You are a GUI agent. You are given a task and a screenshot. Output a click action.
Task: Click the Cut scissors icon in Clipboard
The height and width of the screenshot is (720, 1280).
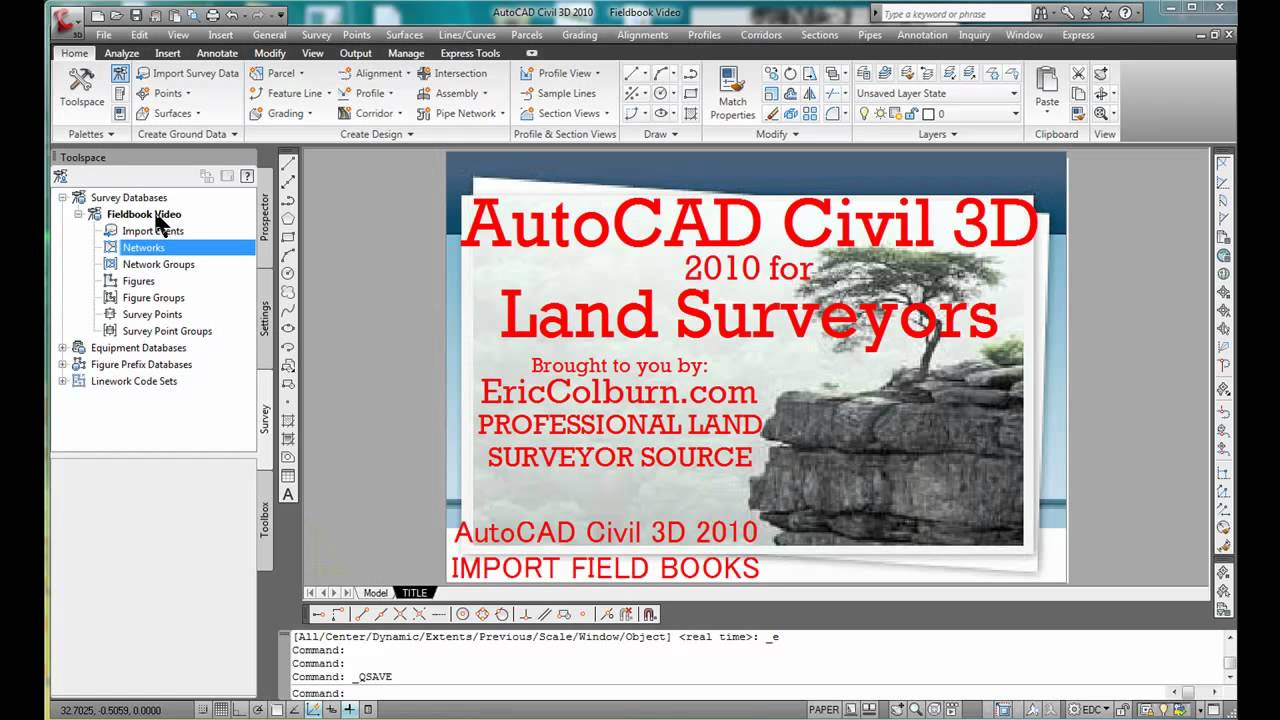click(1078, 73)
